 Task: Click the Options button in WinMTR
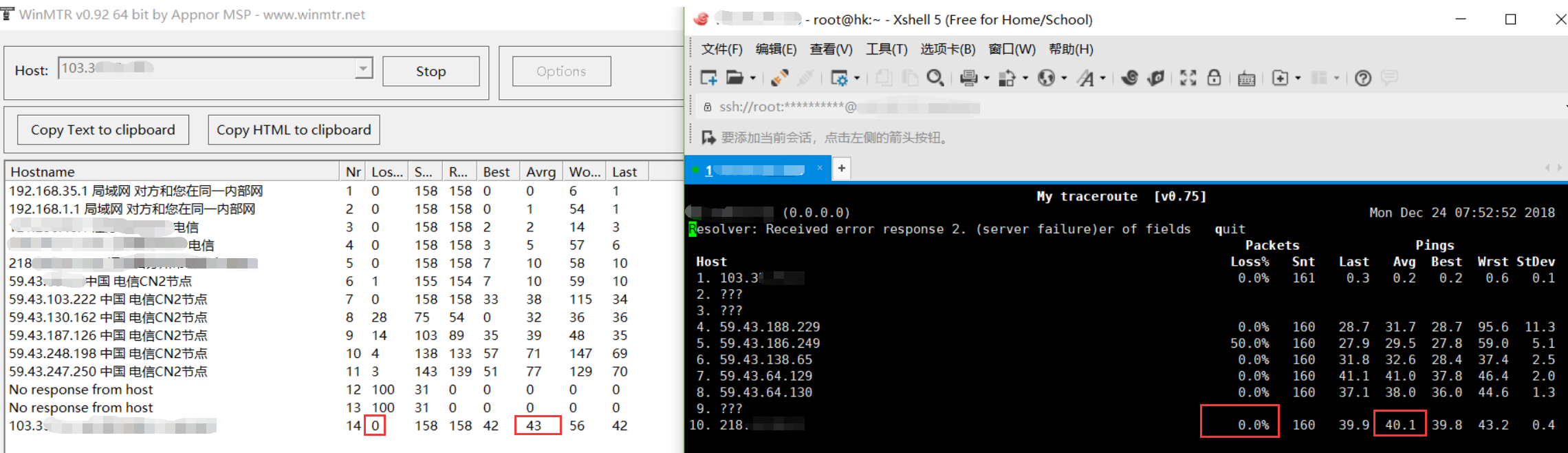pos(561,71)
